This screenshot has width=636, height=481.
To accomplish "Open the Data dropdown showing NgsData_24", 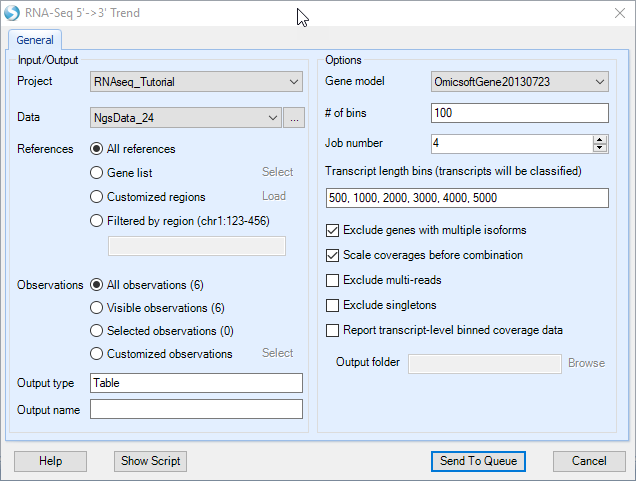I will point(186,118).
